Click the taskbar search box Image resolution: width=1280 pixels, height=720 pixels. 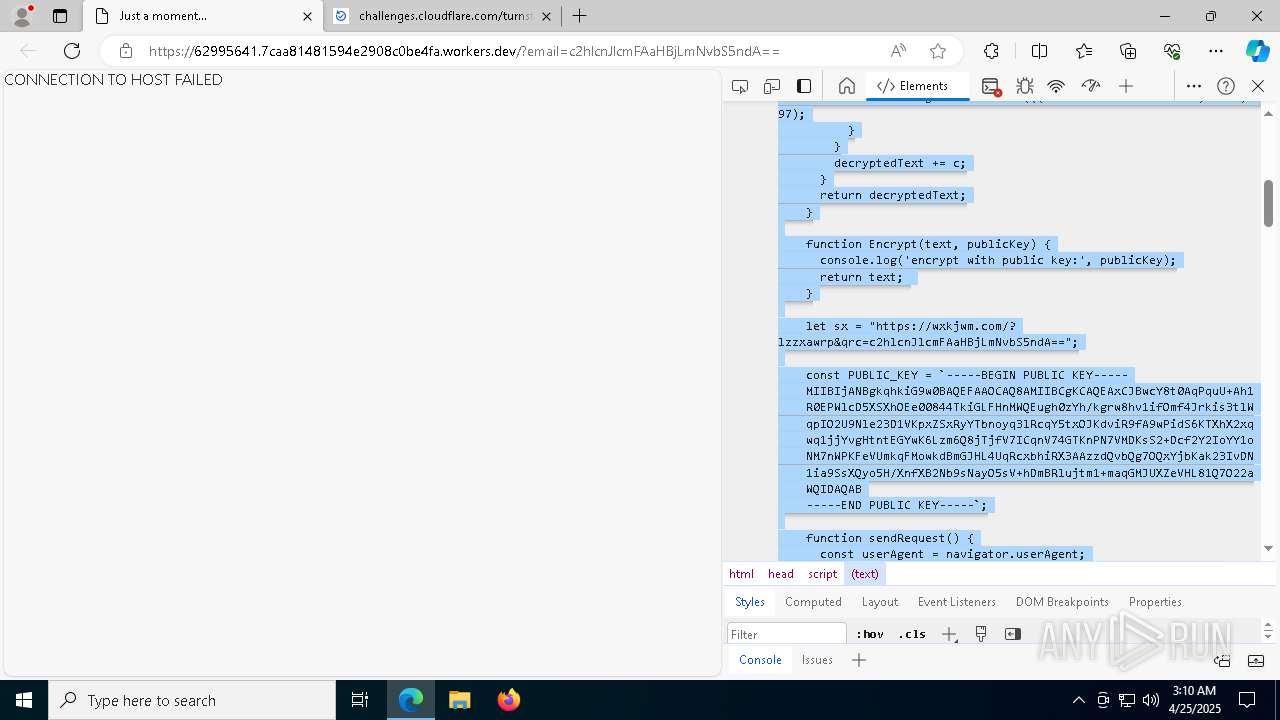(x=192, y=700)
